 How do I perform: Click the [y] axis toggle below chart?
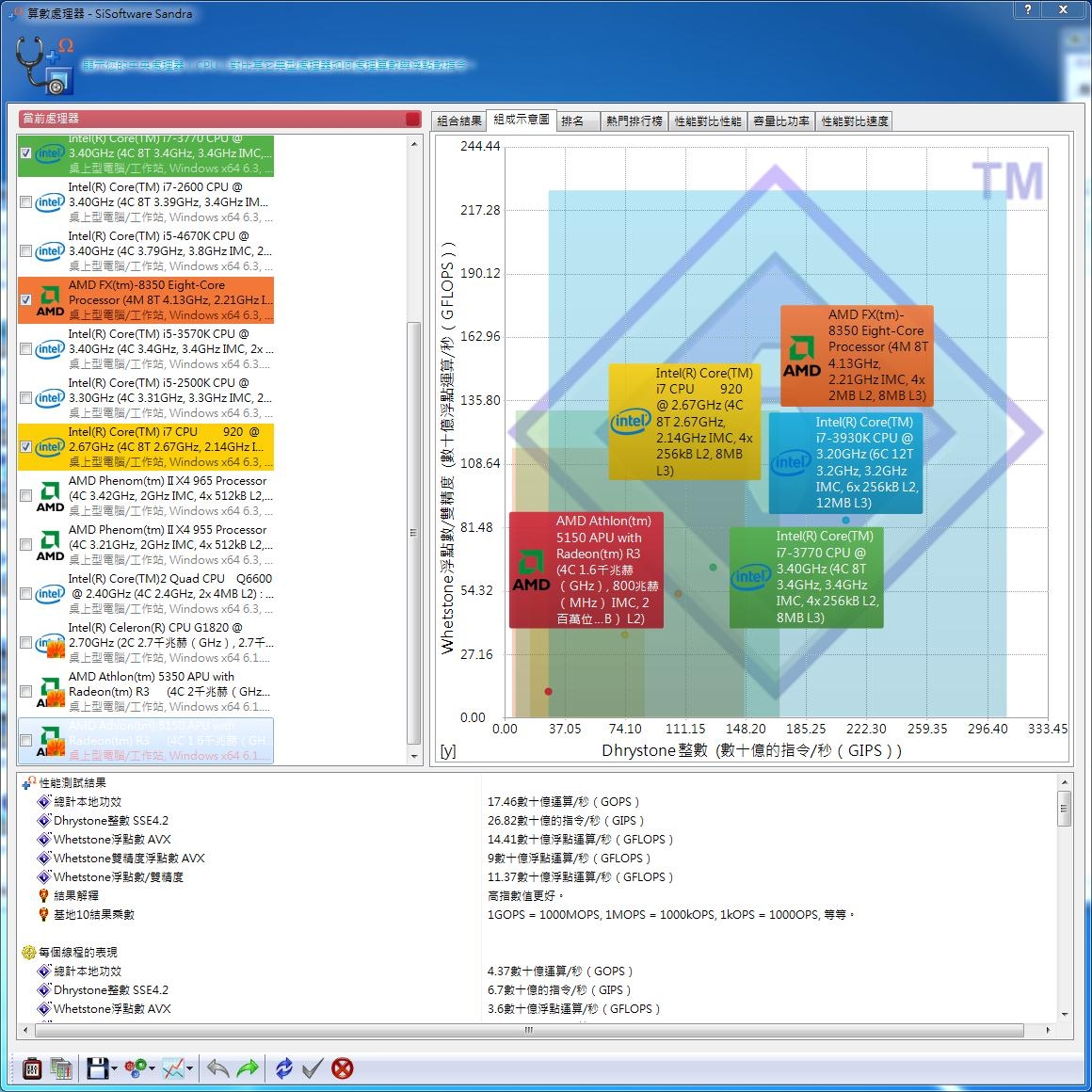click(448, 751)
